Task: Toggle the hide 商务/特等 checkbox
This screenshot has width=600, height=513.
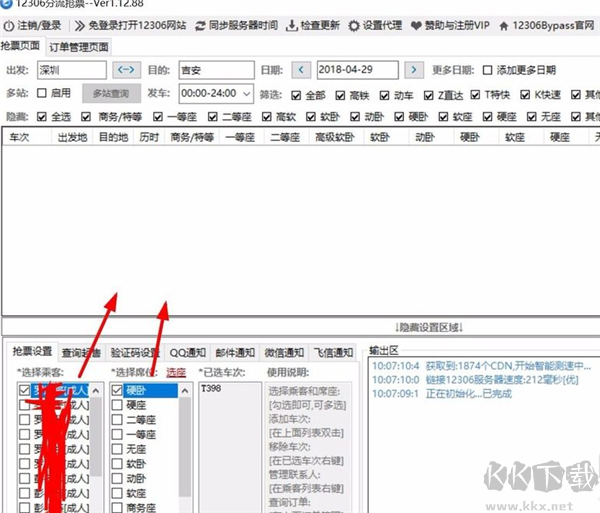Action: [x=86, y=117]
